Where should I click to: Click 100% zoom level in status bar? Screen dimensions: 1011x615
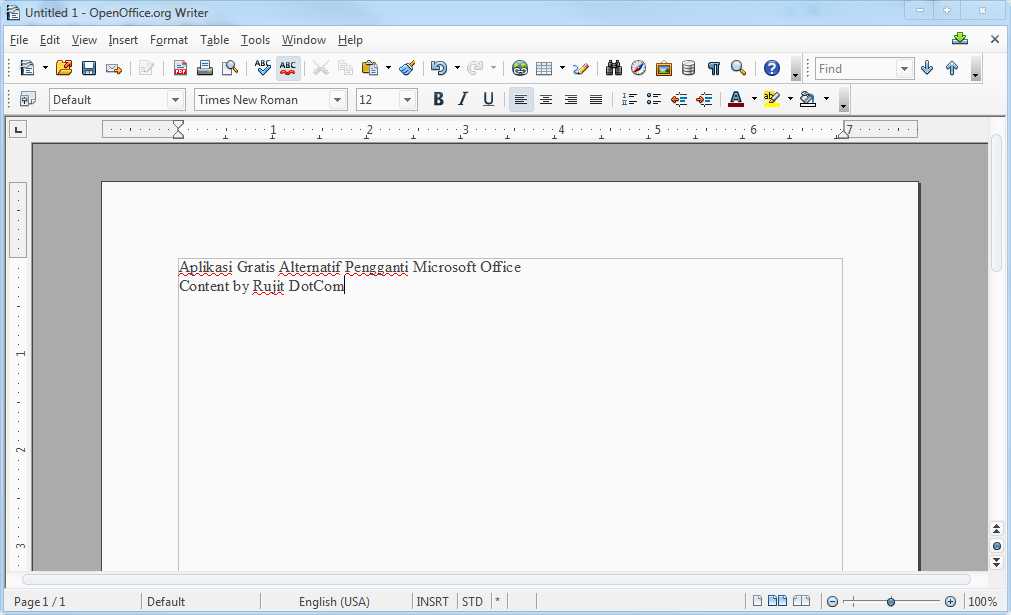pyautogui.click(x=983, y=601)
